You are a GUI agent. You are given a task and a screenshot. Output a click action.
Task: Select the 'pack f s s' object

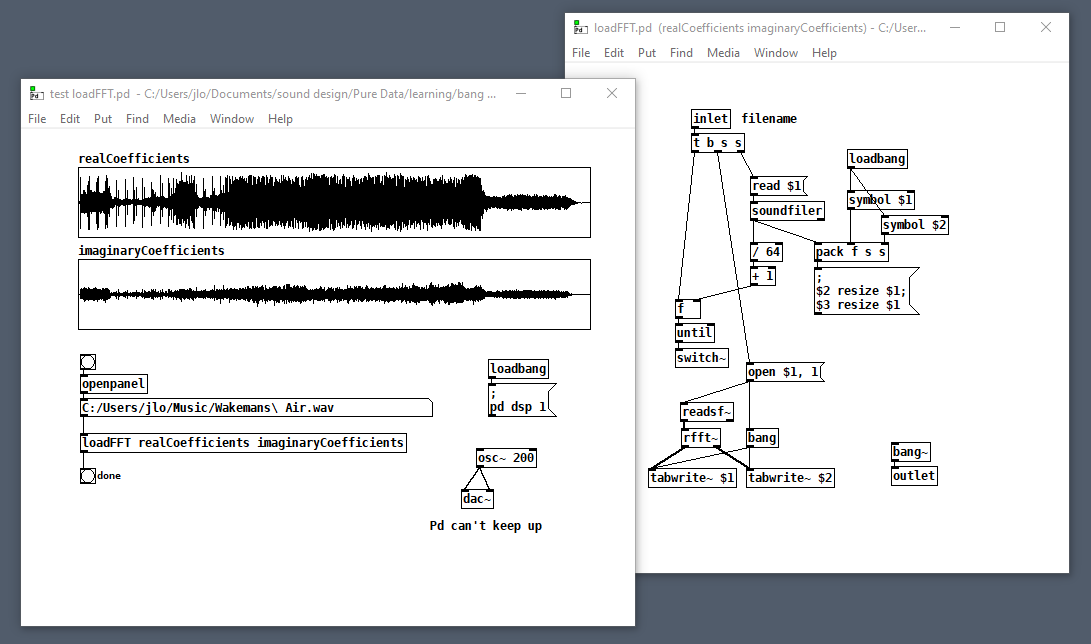pos(852,252)
